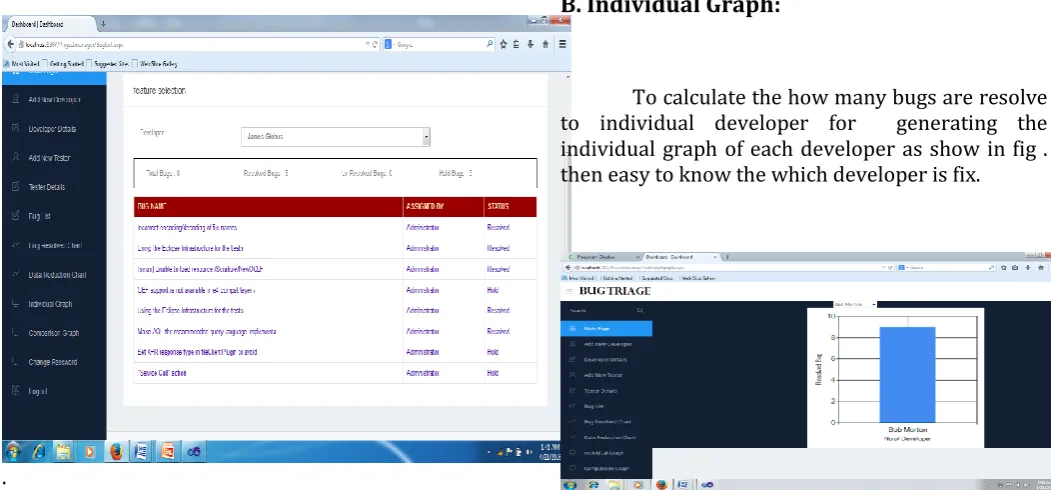Image resolution: width=1051 pixels, height=490 pixels.
Task: Toggle sidebar menu icon beside BUG TRIAGE
Action: [570, 291]
